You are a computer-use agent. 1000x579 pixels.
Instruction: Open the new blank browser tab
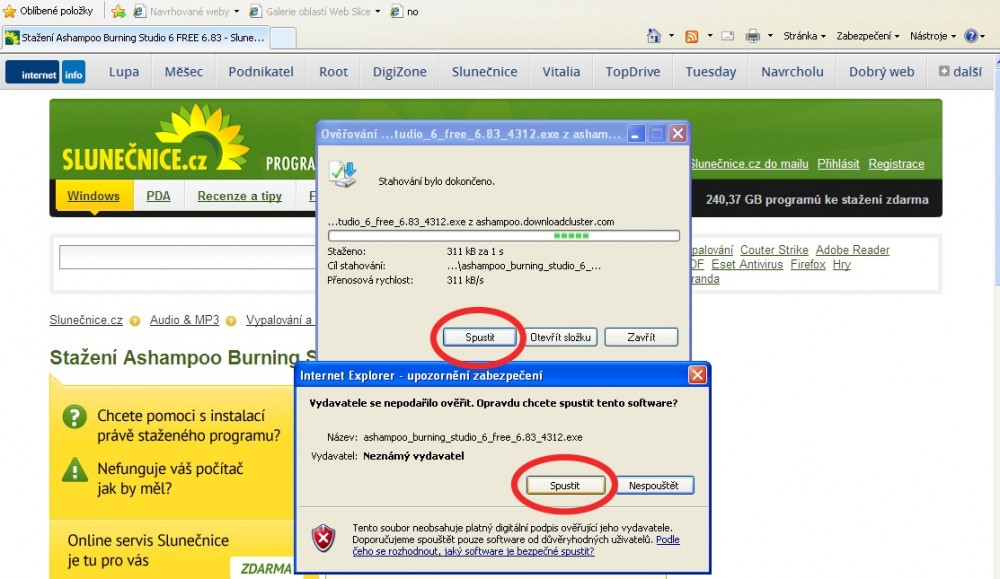pyautogui.click(x=283, y=38)
